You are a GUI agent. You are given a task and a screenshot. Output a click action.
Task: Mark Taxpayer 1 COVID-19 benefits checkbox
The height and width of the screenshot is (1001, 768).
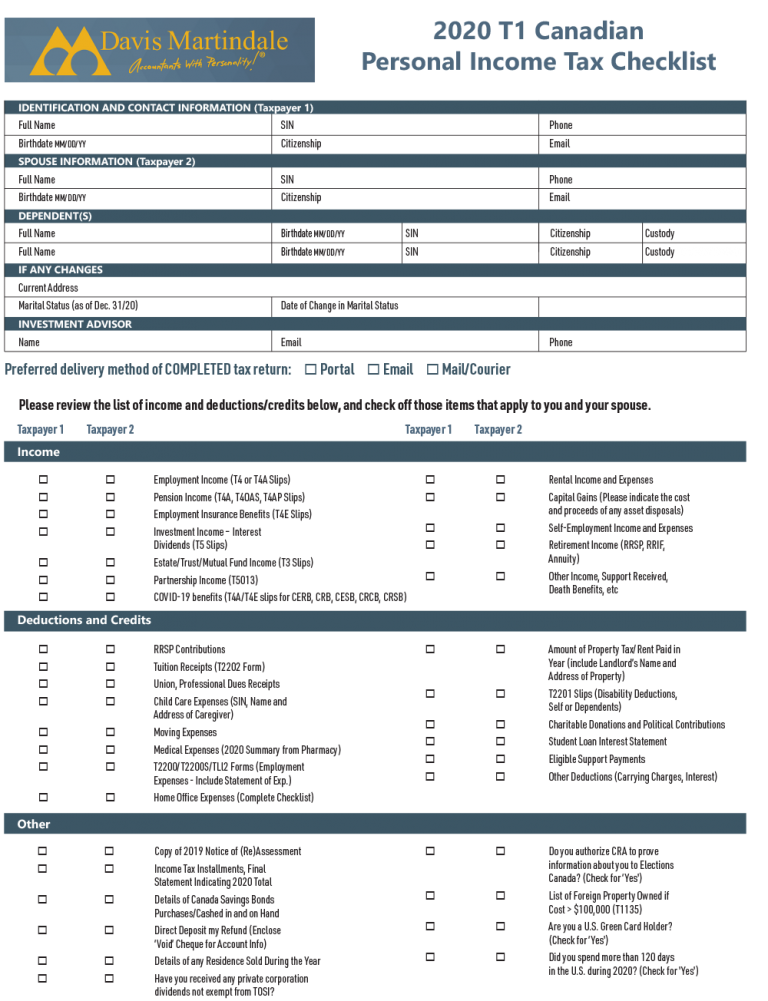click(43, 597)
